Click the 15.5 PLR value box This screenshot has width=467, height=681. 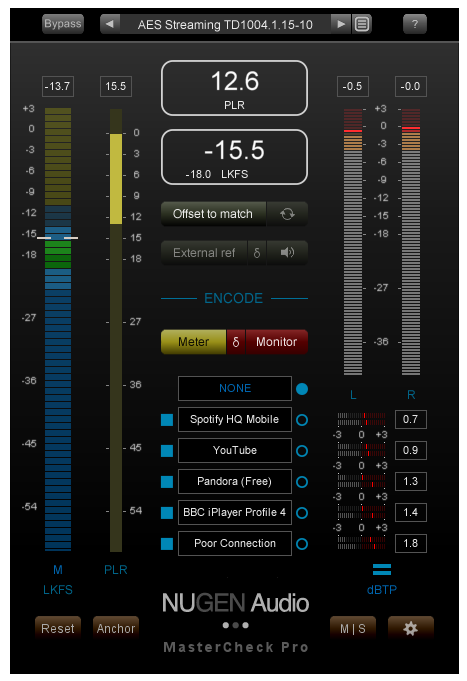[x=116, y=86]
